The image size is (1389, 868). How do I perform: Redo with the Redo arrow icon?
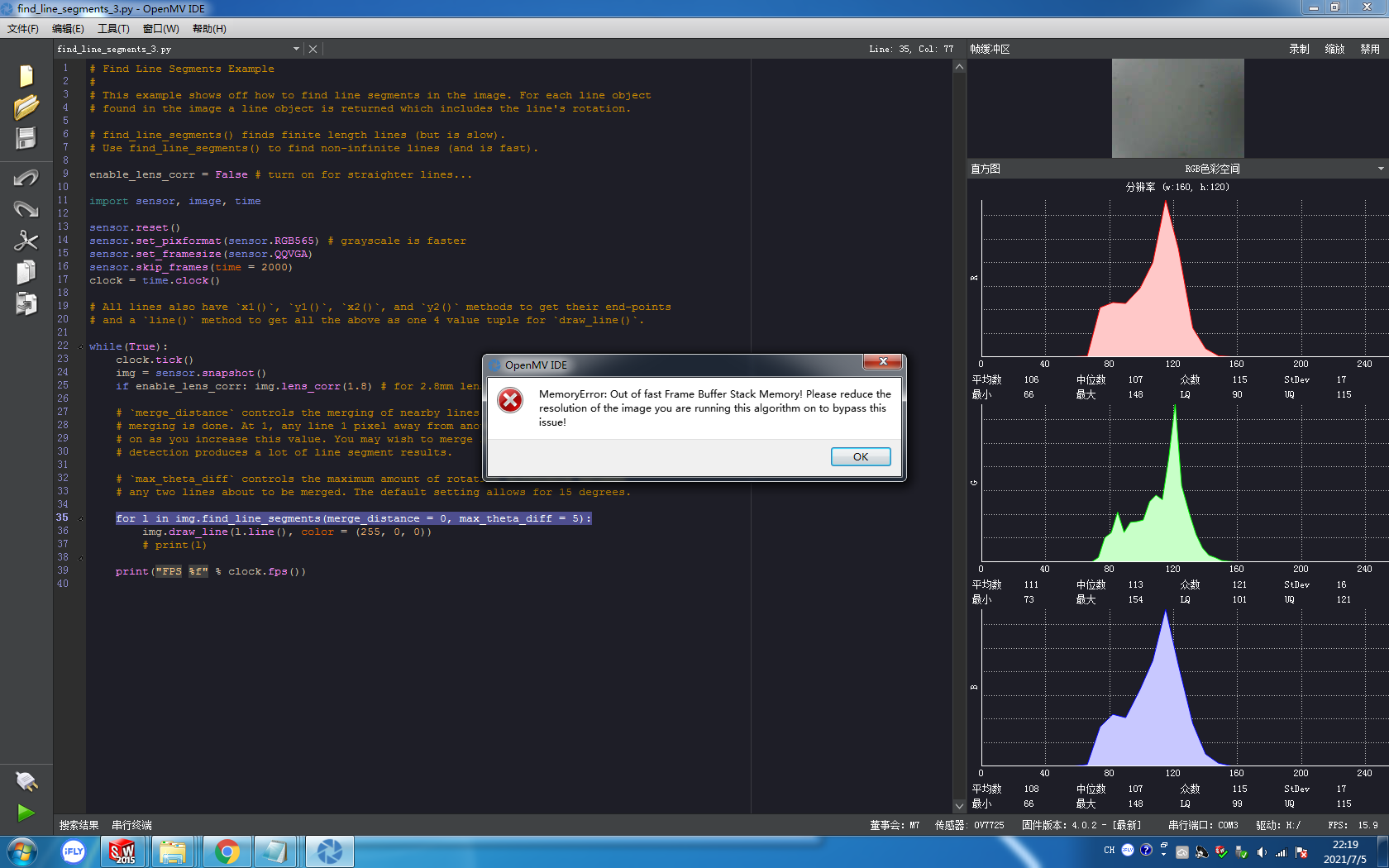[26, 208]
